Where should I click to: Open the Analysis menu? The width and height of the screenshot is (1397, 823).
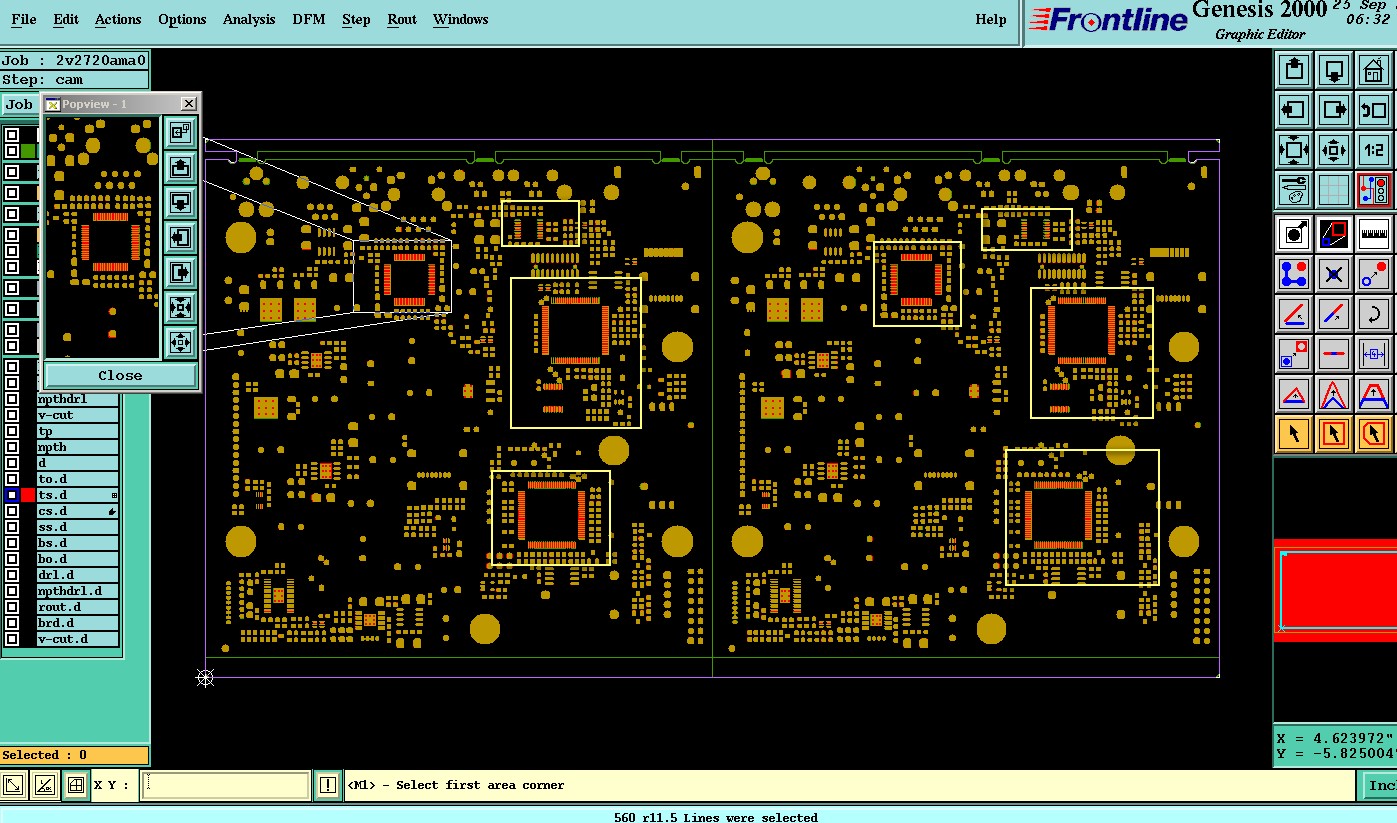249,19
